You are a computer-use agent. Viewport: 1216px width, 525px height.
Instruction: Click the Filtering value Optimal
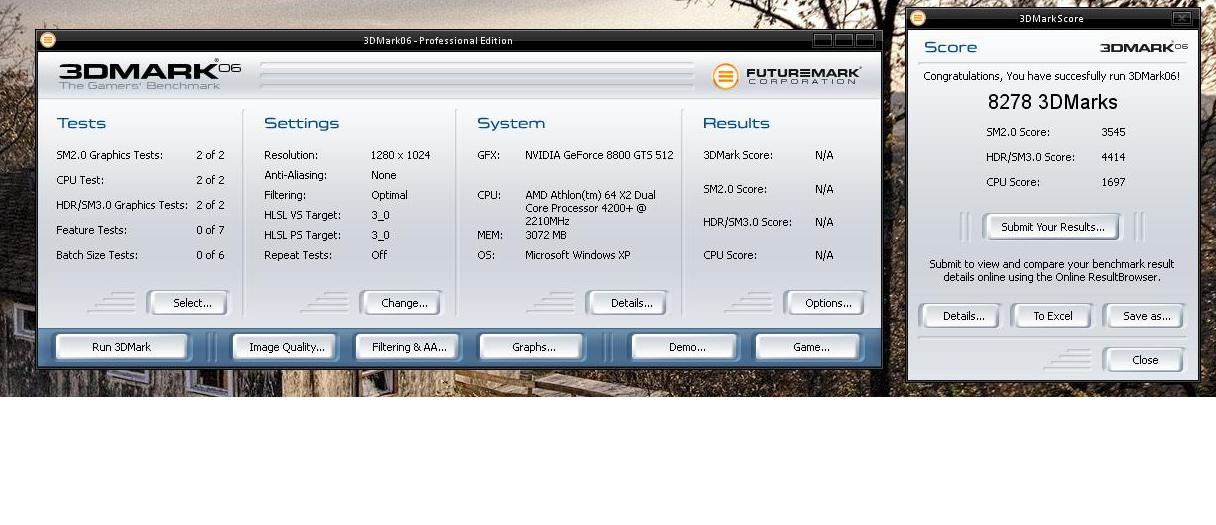pyautogui.click(x=389, y=195)
